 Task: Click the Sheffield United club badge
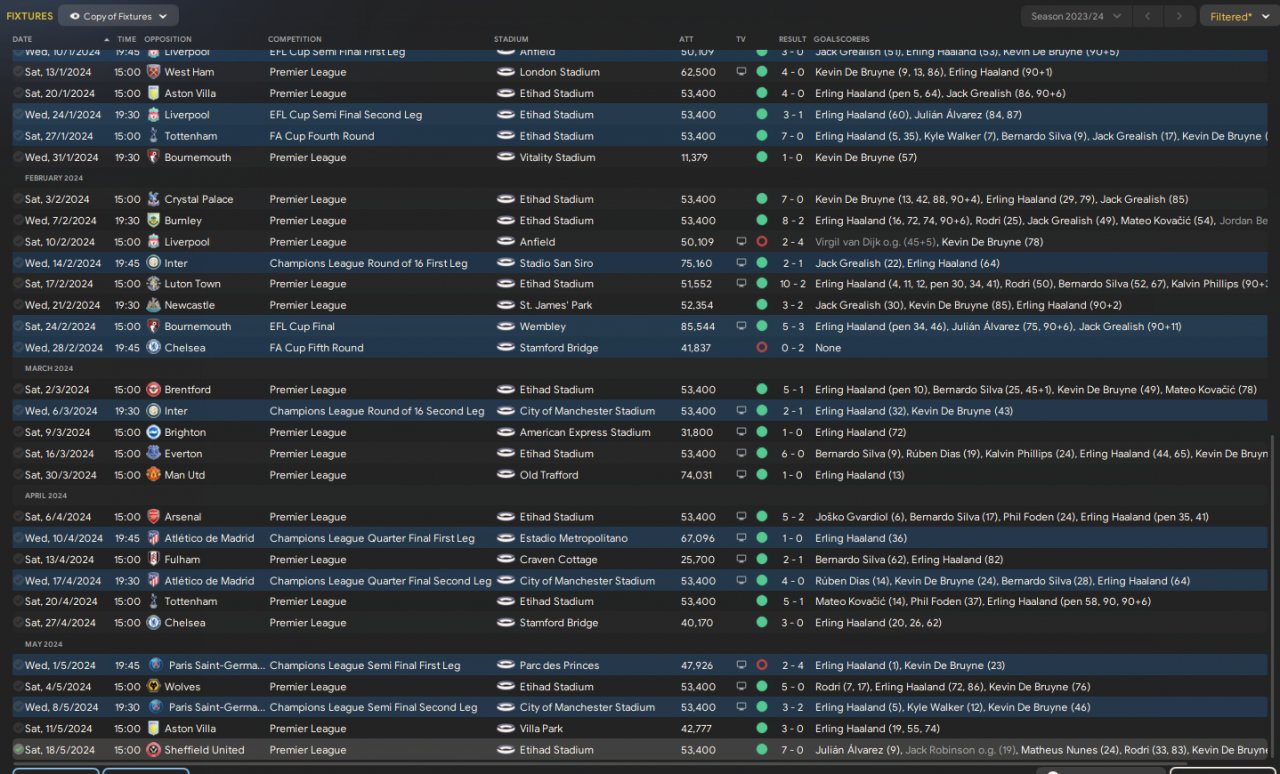[x=153, y=750]
